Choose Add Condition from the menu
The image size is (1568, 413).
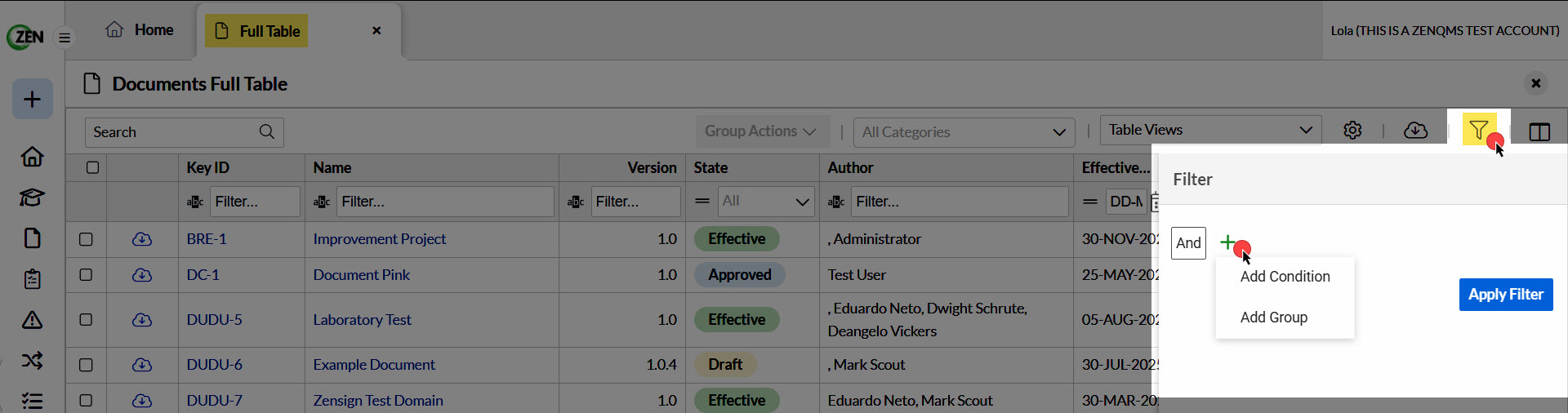click(x=1285, y=277)
